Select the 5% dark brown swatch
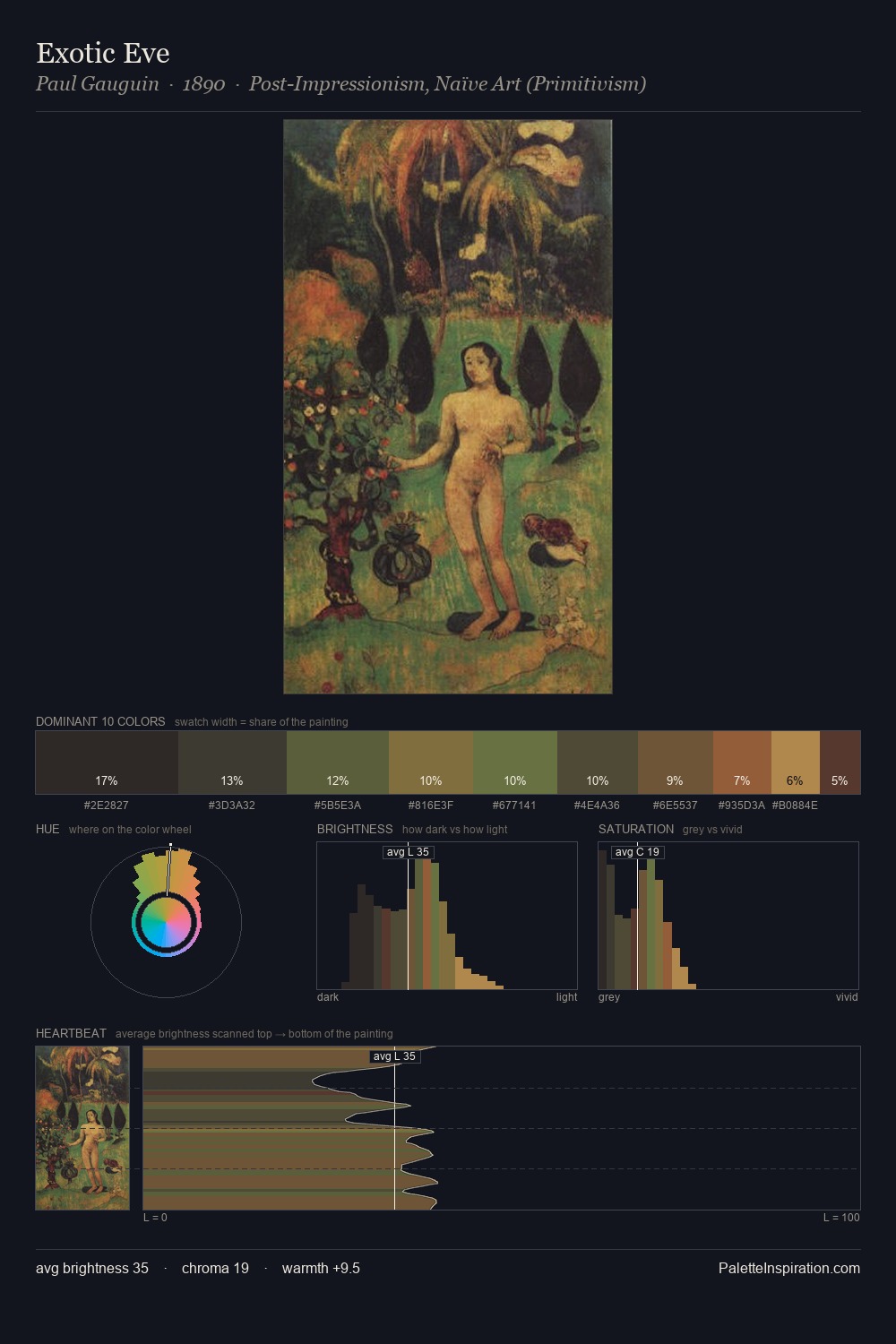Screen dimensions: 896x1344 [x=840, y=762]
